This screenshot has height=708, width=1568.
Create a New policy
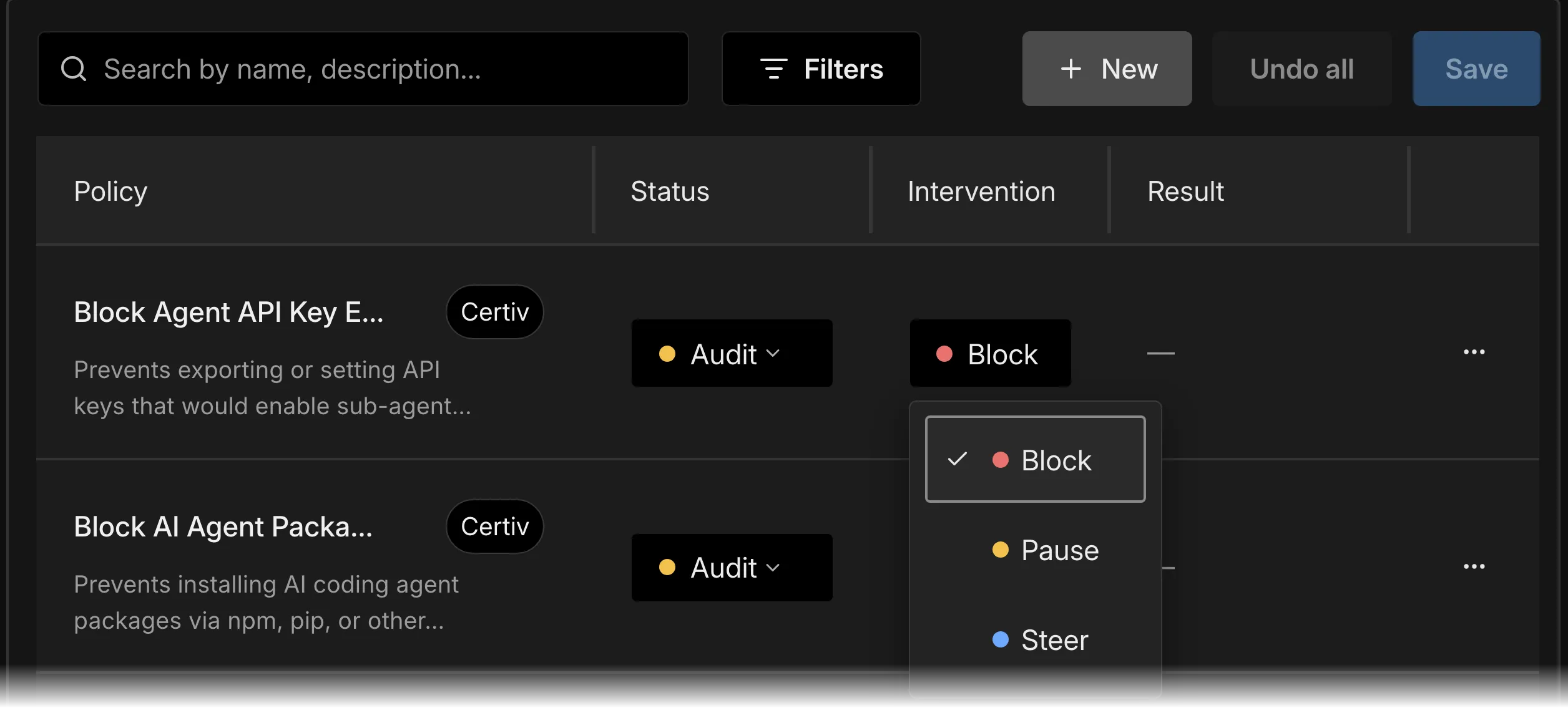coord(1107,69)
